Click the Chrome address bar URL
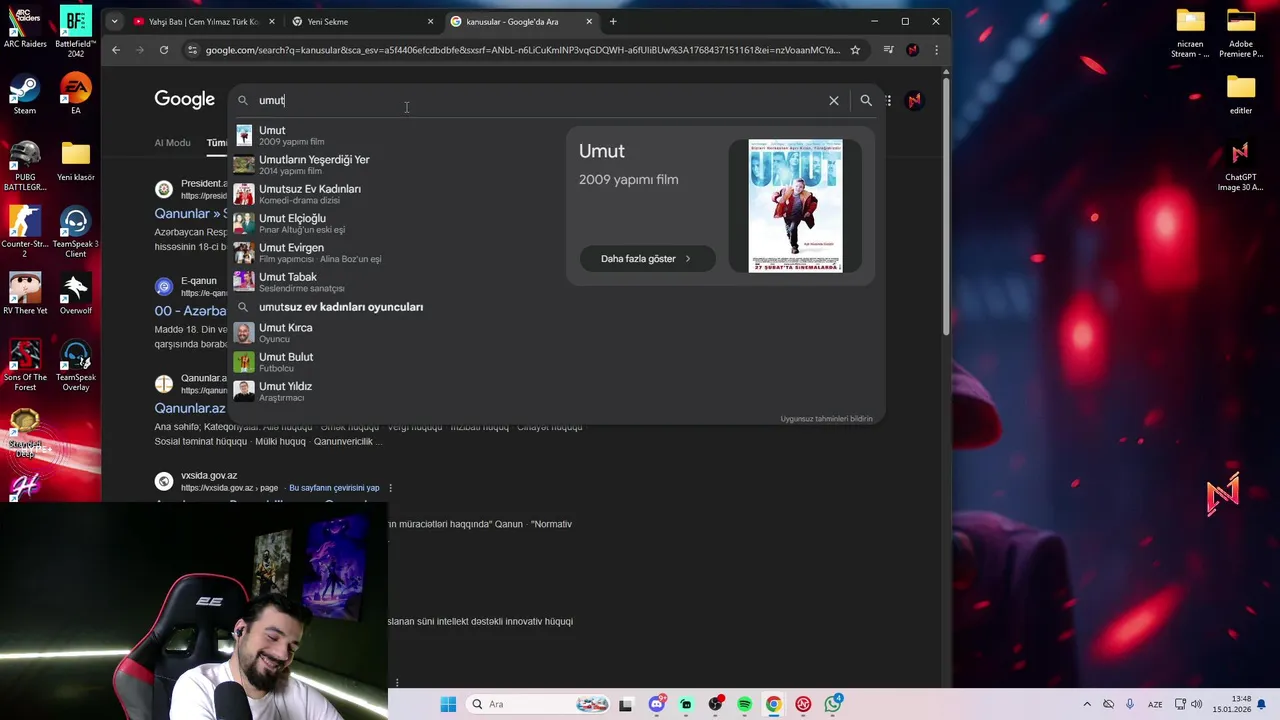 [x=522, y=50]
